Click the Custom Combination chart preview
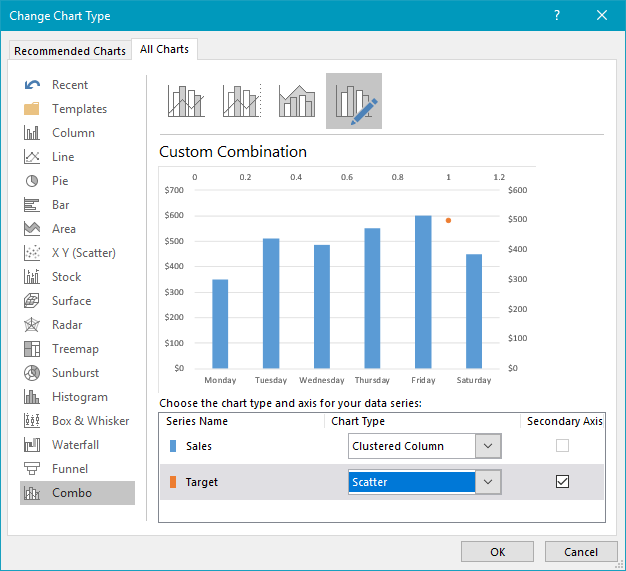Screen dimensions: 626x571 347,278
